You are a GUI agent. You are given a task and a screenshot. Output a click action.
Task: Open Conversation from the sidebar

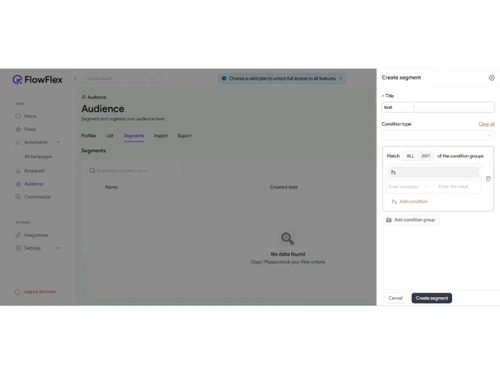coord(37,197)
